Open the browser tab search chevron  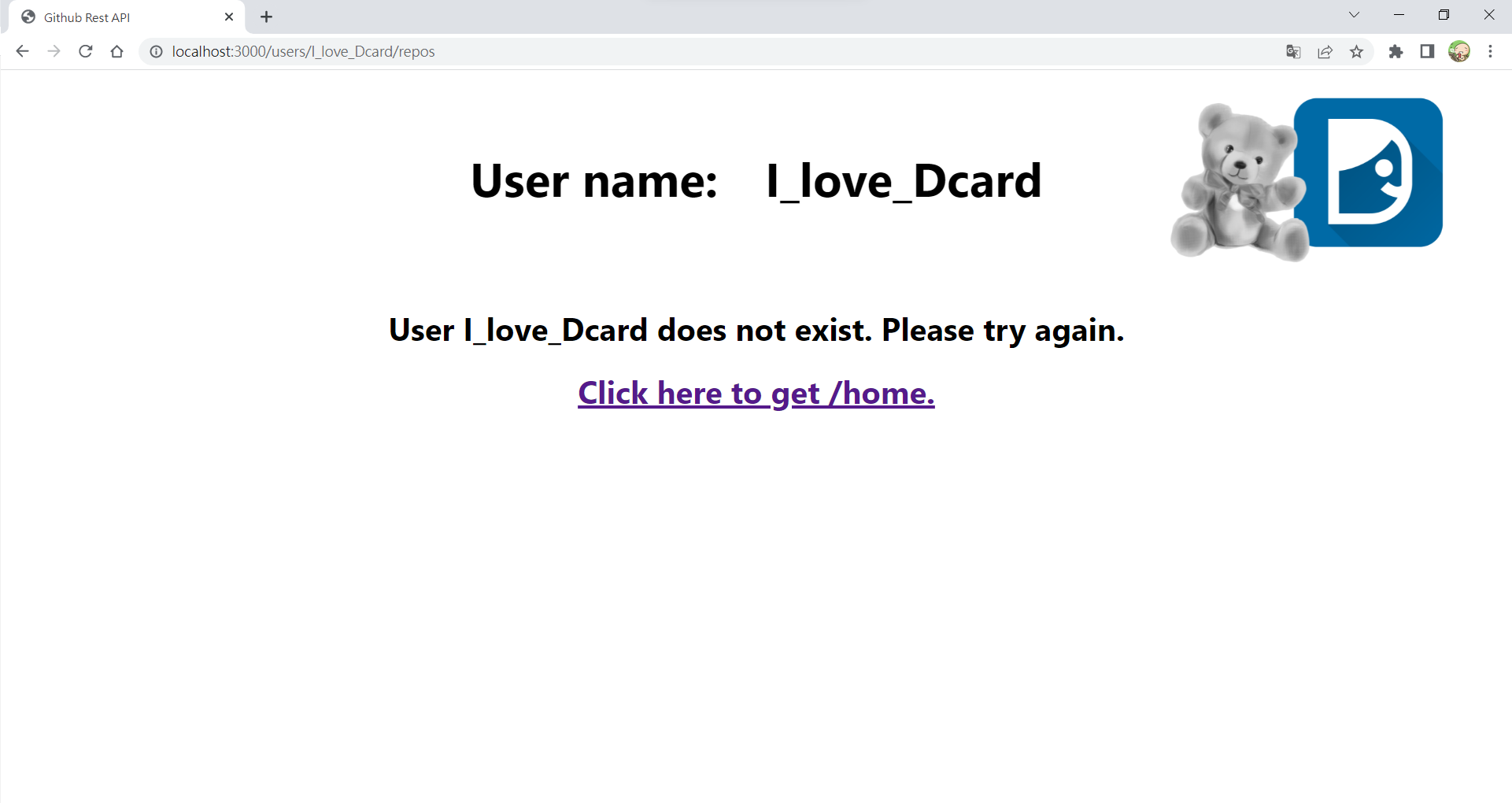point(1354,14)
